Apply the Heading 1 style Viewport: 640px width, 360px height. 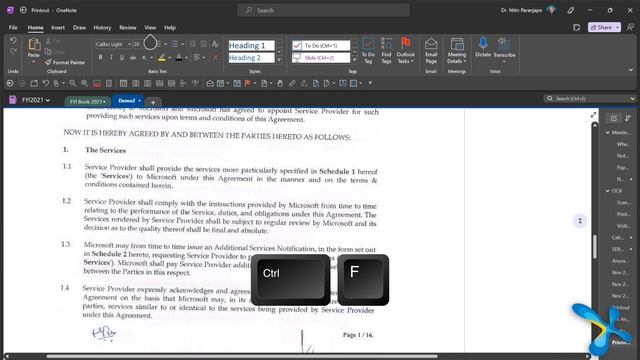point(251,45)
